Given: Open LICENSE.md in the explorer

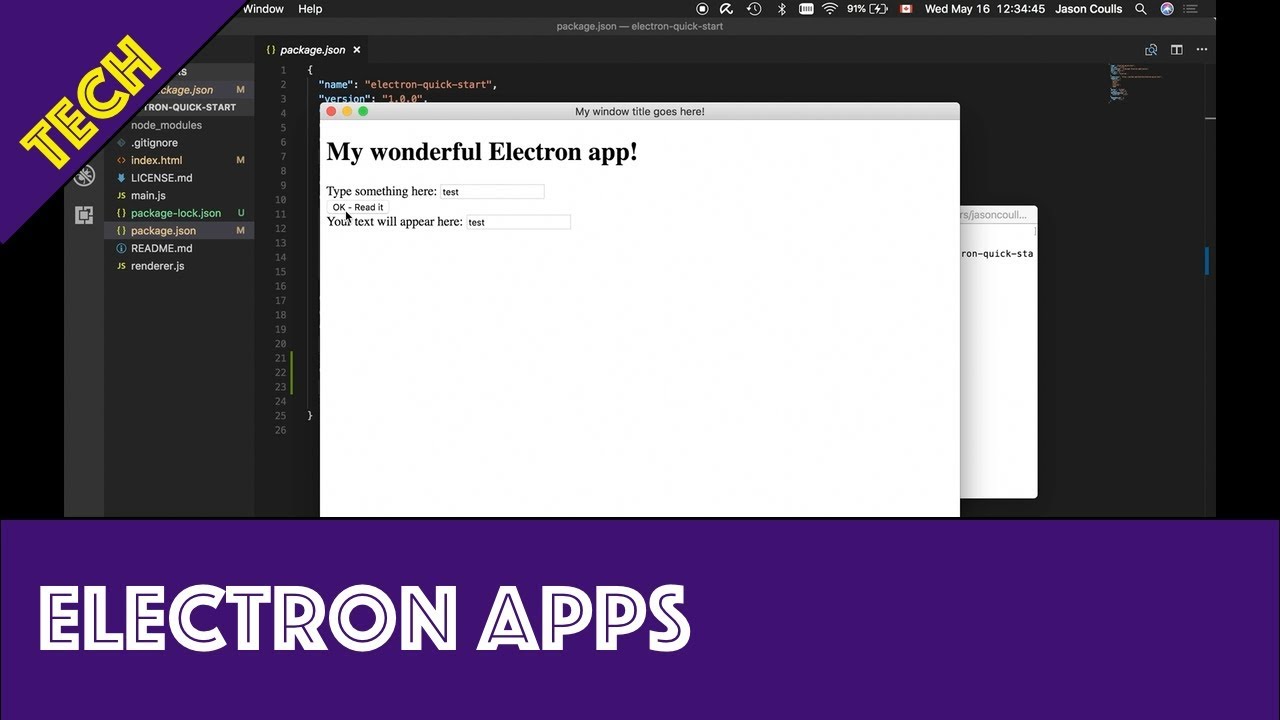Looking at the screenshot, I should click(x=179, y=178).
